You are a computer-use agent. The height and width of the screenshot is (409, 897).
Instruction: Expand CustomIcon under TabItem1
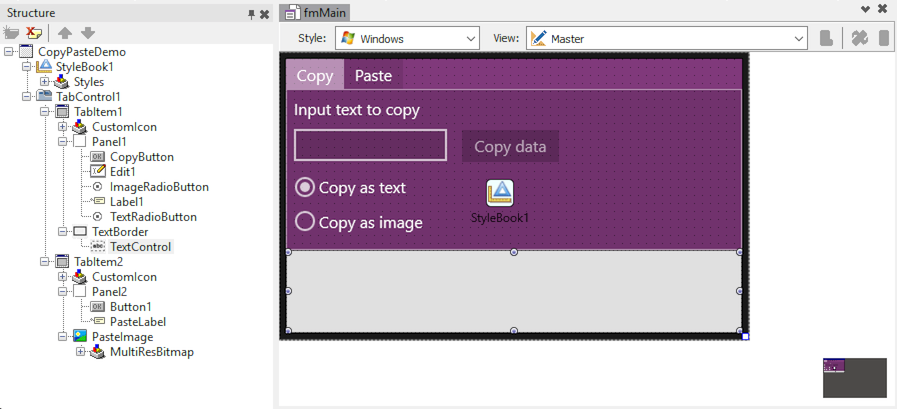62,126
